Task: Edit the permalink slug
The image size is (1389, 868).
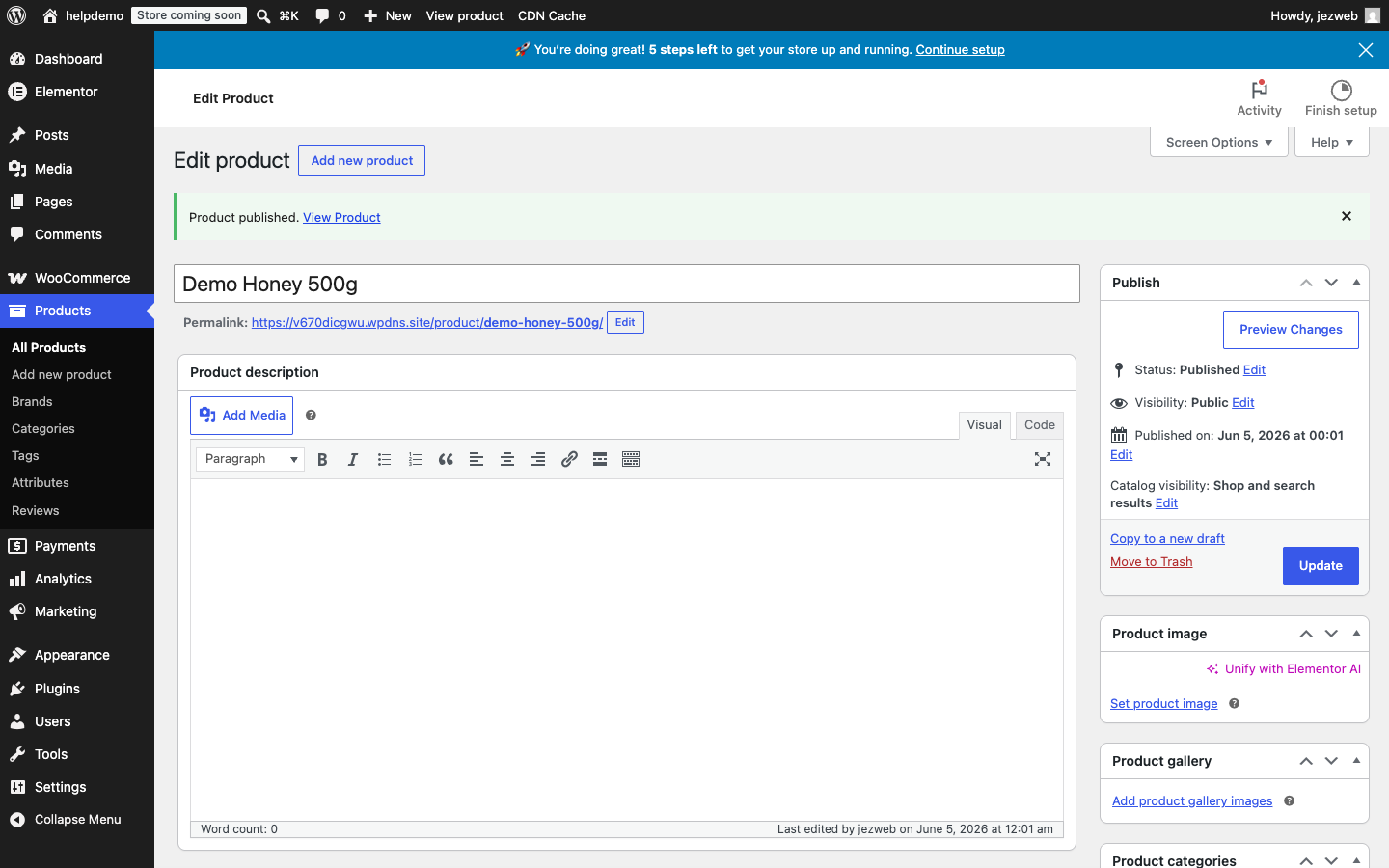Action: 625,322
